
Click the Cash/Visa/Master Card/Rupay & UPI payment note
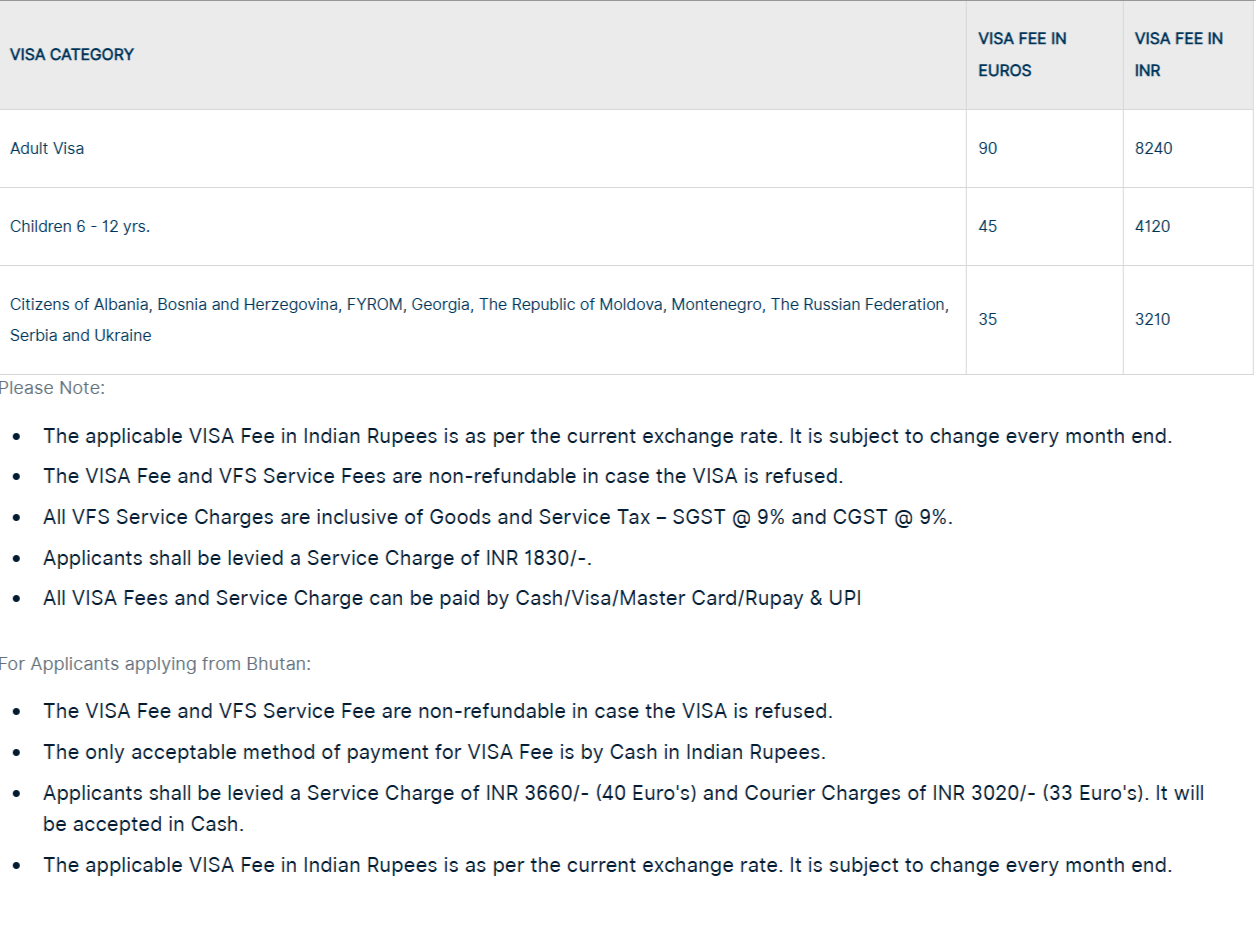coord(452,598)
